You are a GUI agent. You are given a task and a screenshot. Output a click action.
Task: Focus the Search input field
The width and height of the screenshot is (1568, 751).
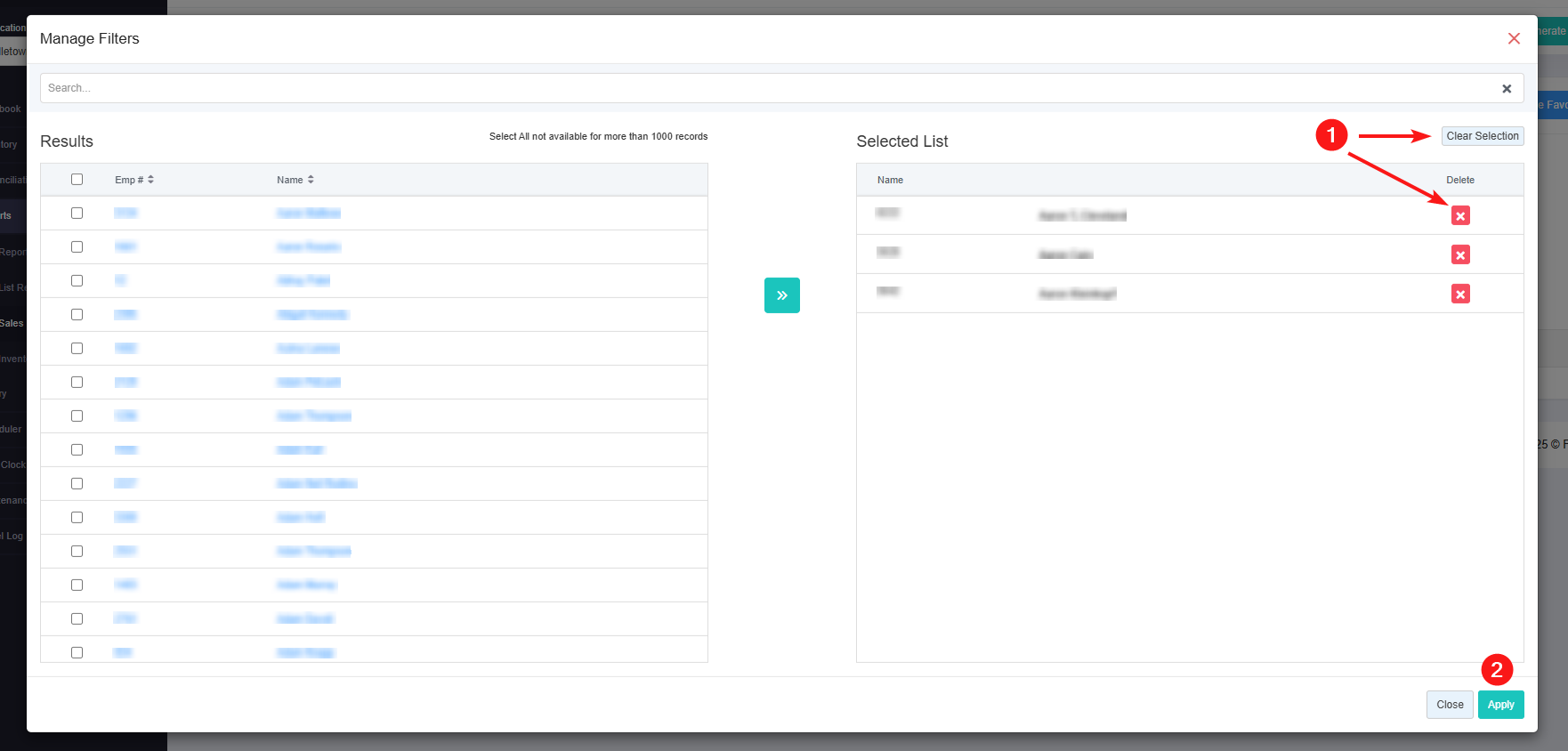click(x=765, y=88)
